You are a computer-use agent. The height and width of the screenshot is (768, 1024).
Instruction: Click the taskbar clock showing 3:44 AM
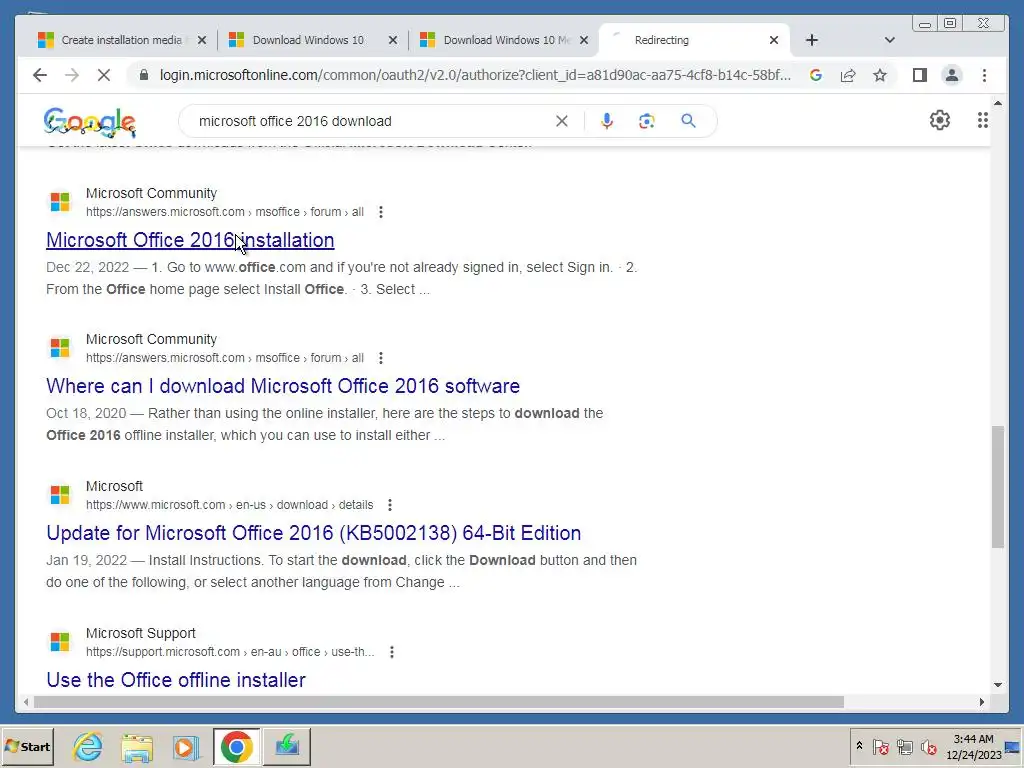click(x=974, y=746)
